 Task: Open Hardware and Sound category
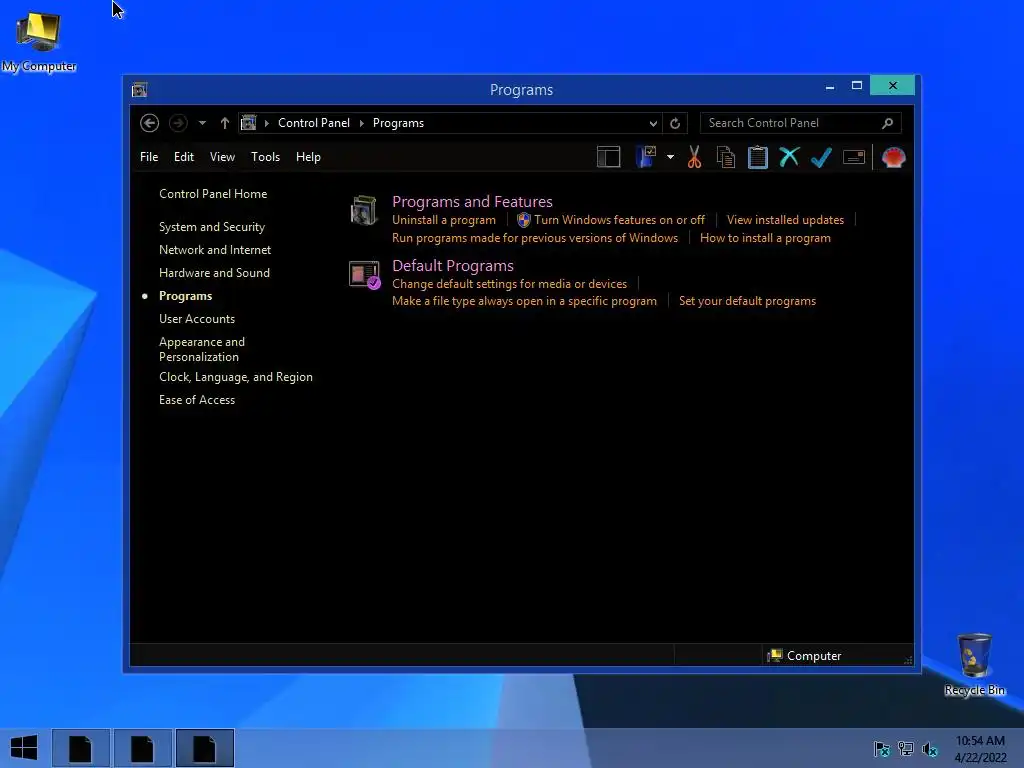pos(214,272)
